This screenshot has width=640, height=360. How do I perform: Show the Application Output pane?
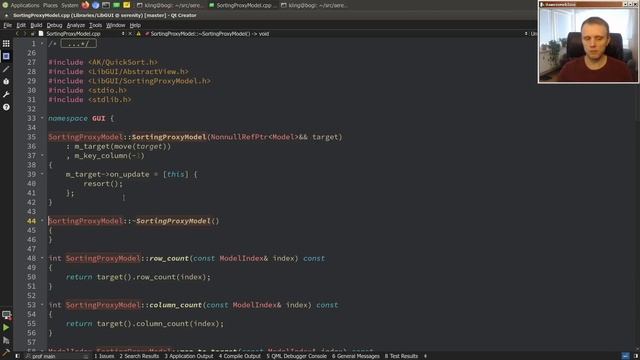[x=189, y=356]
